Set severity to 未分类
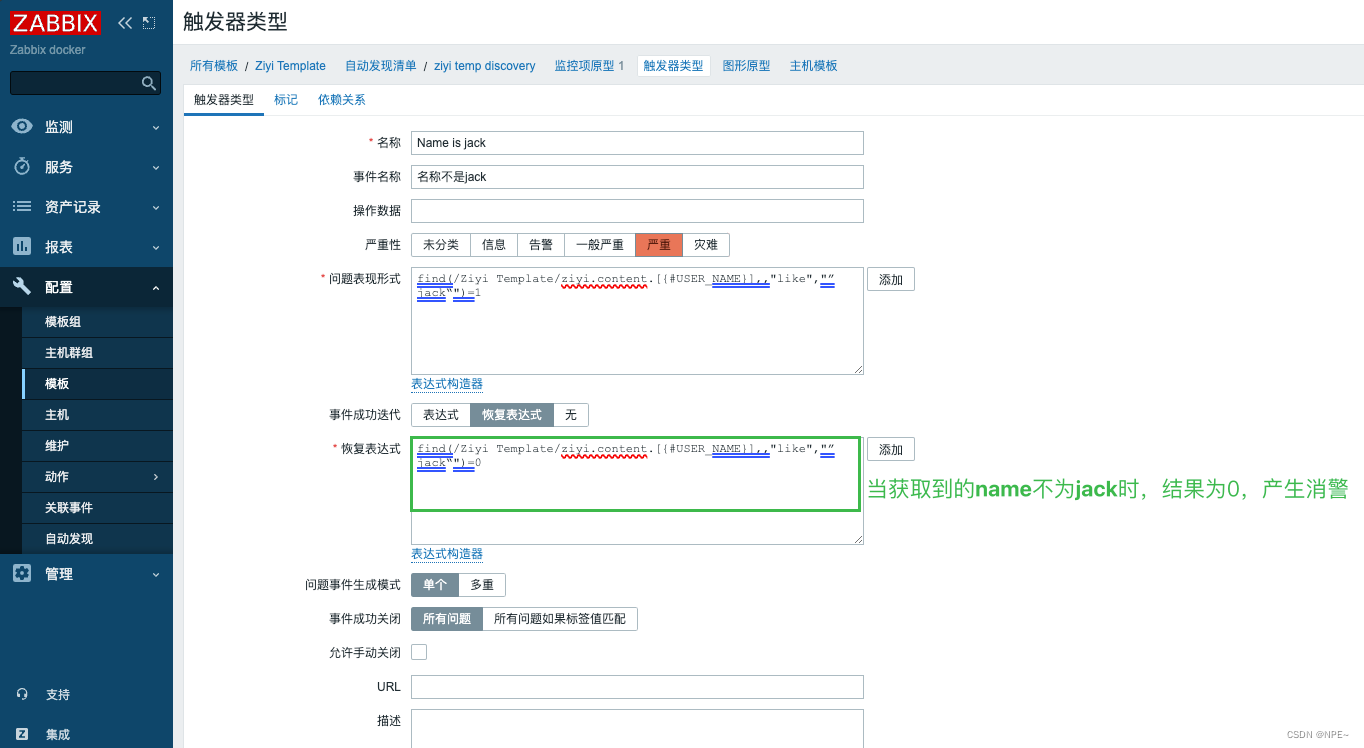1364x748 pixels. [441, 245]
